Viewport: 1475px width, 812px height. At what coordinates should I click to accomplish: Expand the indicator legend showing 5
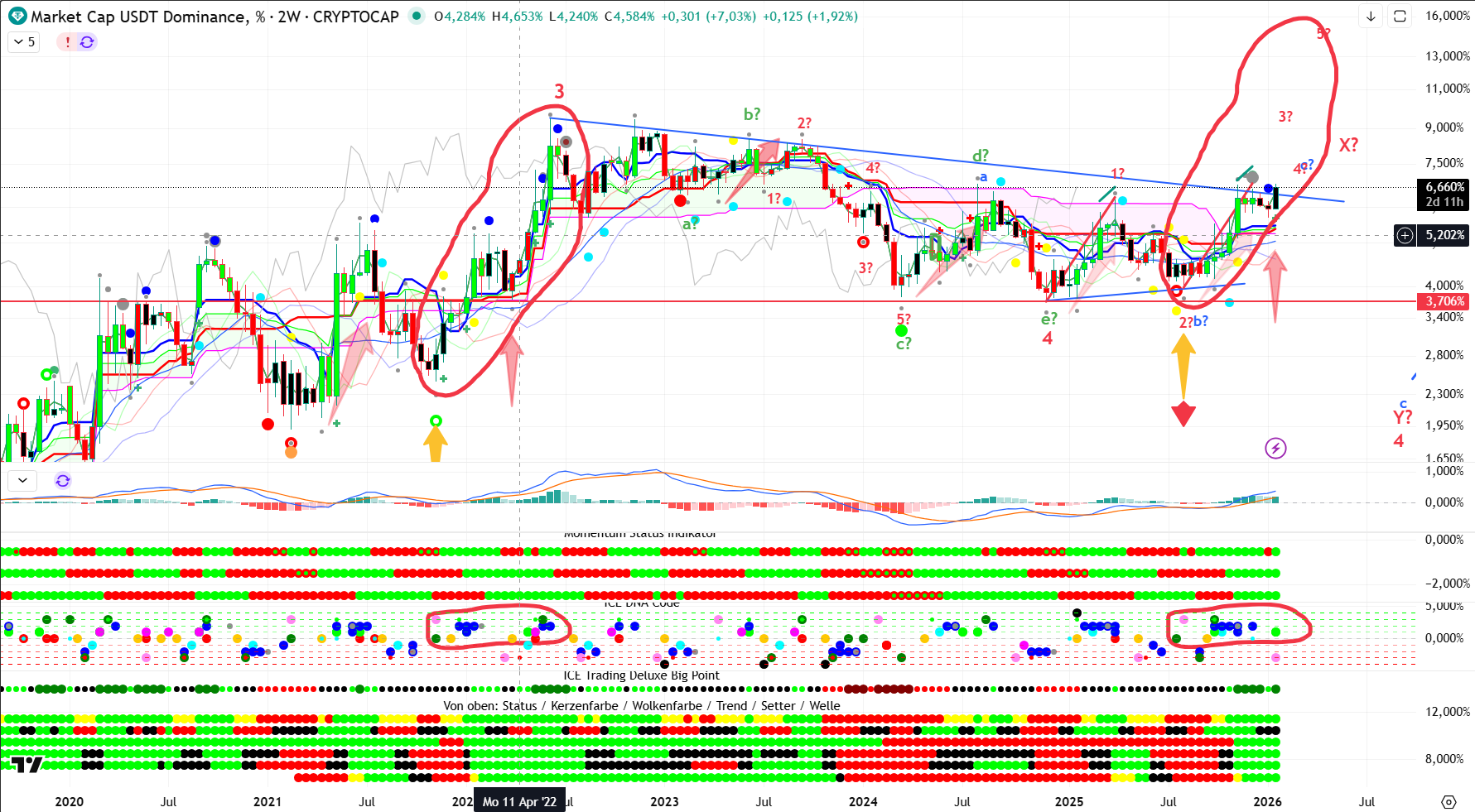(x=24, y=41)
